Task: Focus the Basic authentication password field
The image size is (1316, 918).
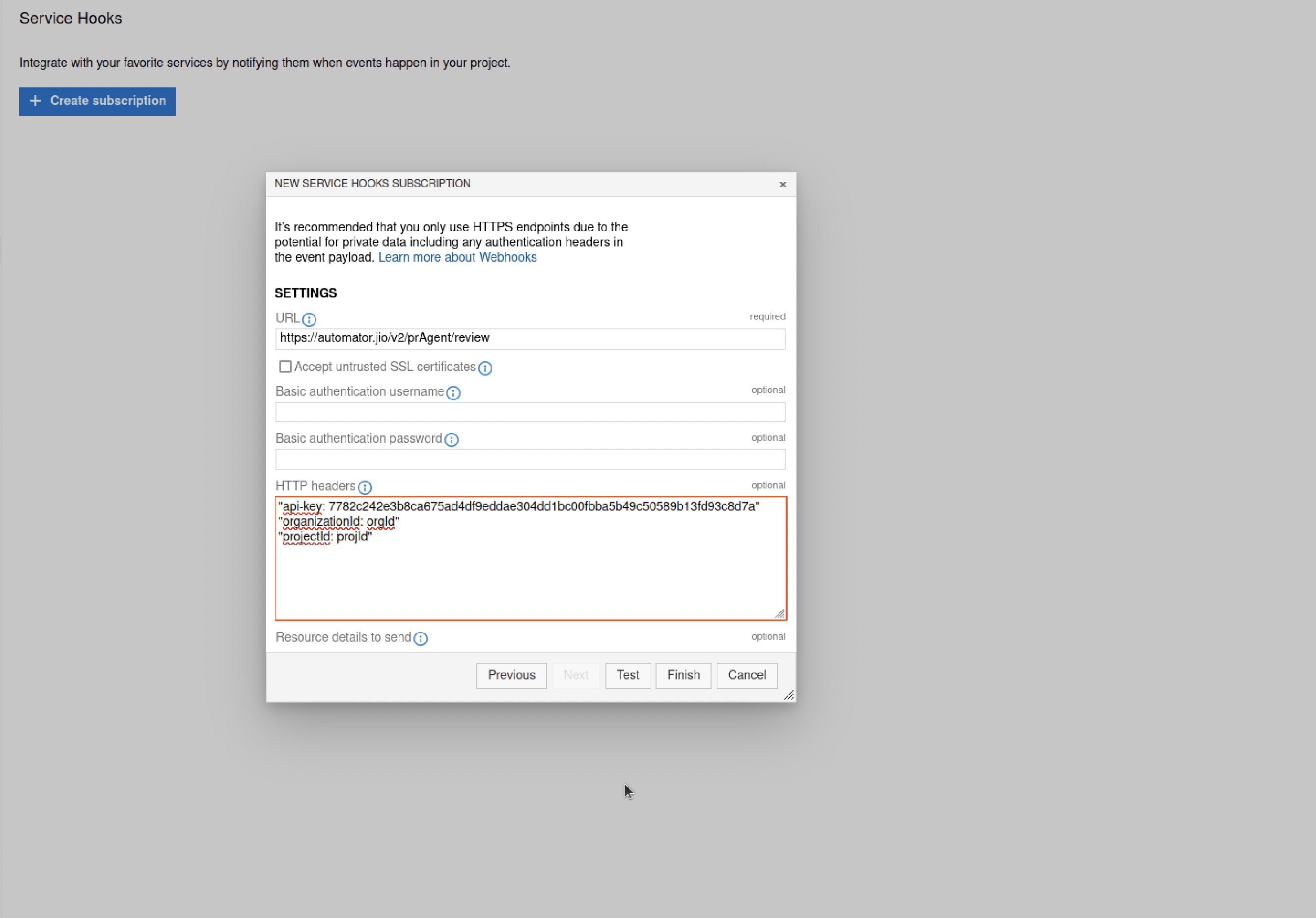Action: click(x=530, y=459)
